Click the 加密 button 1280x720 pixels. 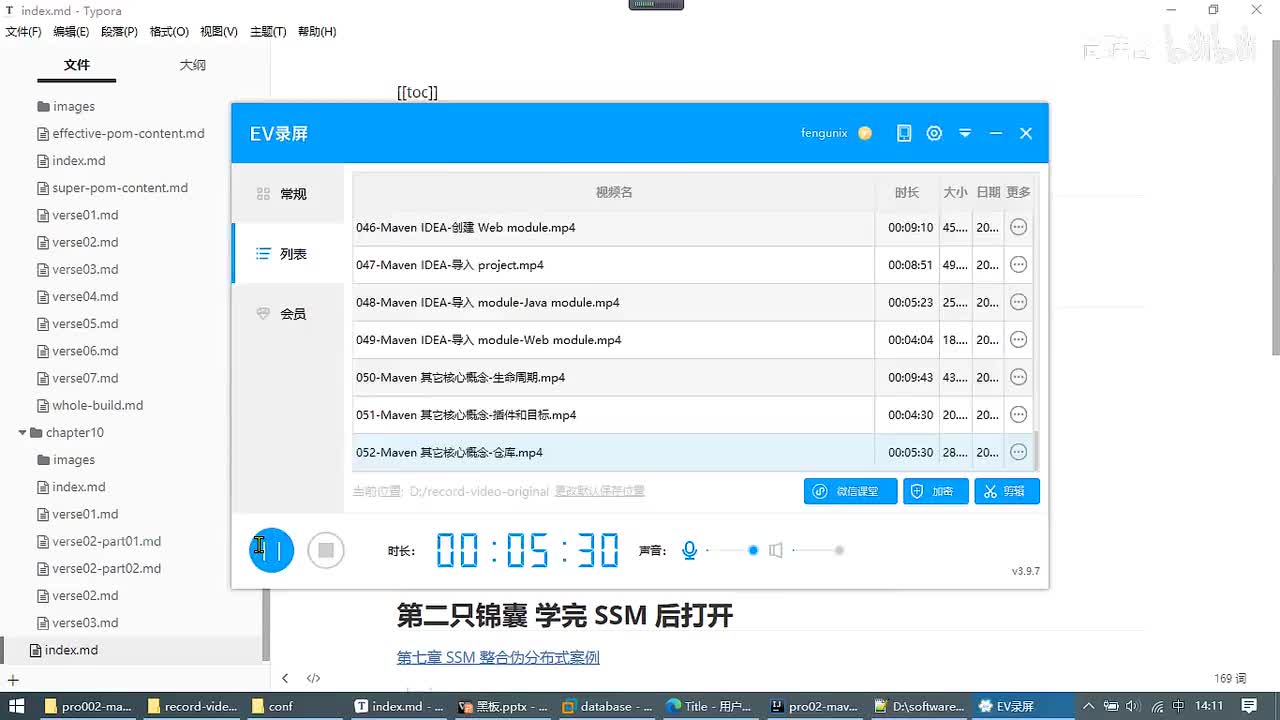936,491
